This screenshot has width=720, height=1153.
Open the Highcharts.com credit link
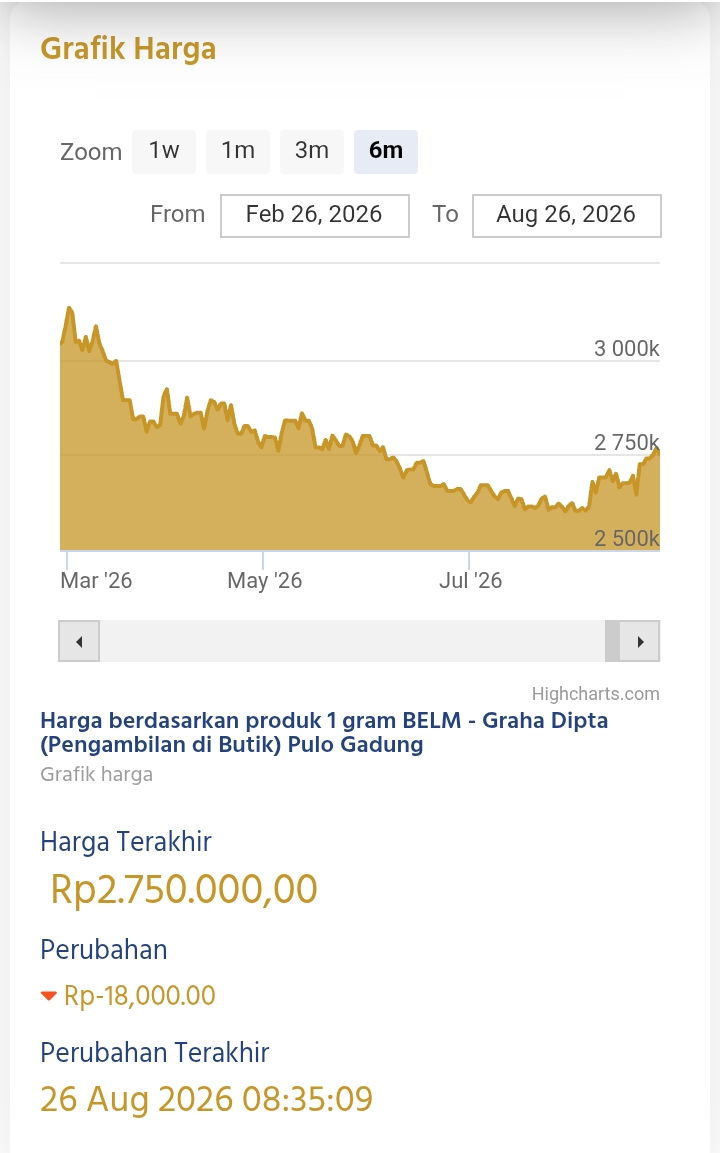(x=595, y=693)
